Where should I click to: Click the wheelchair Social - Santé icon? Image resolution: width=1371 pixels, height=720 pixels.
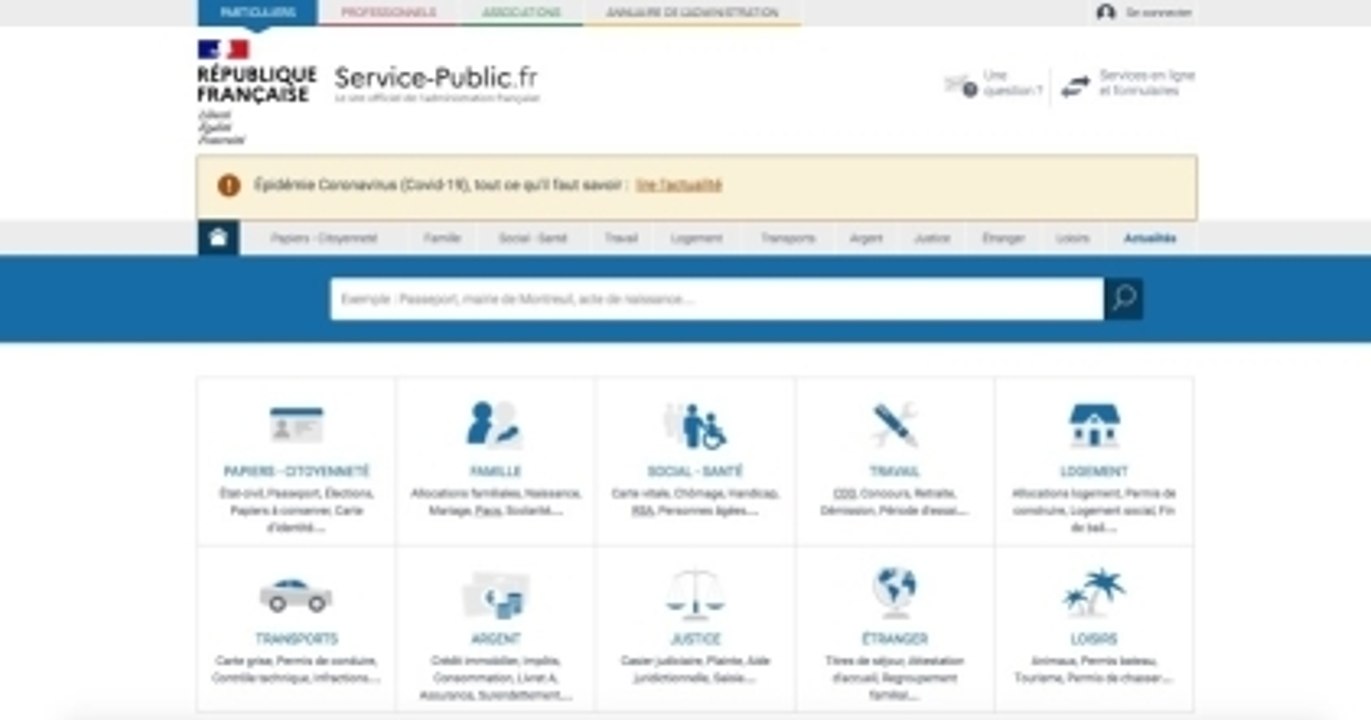[696, 426]
